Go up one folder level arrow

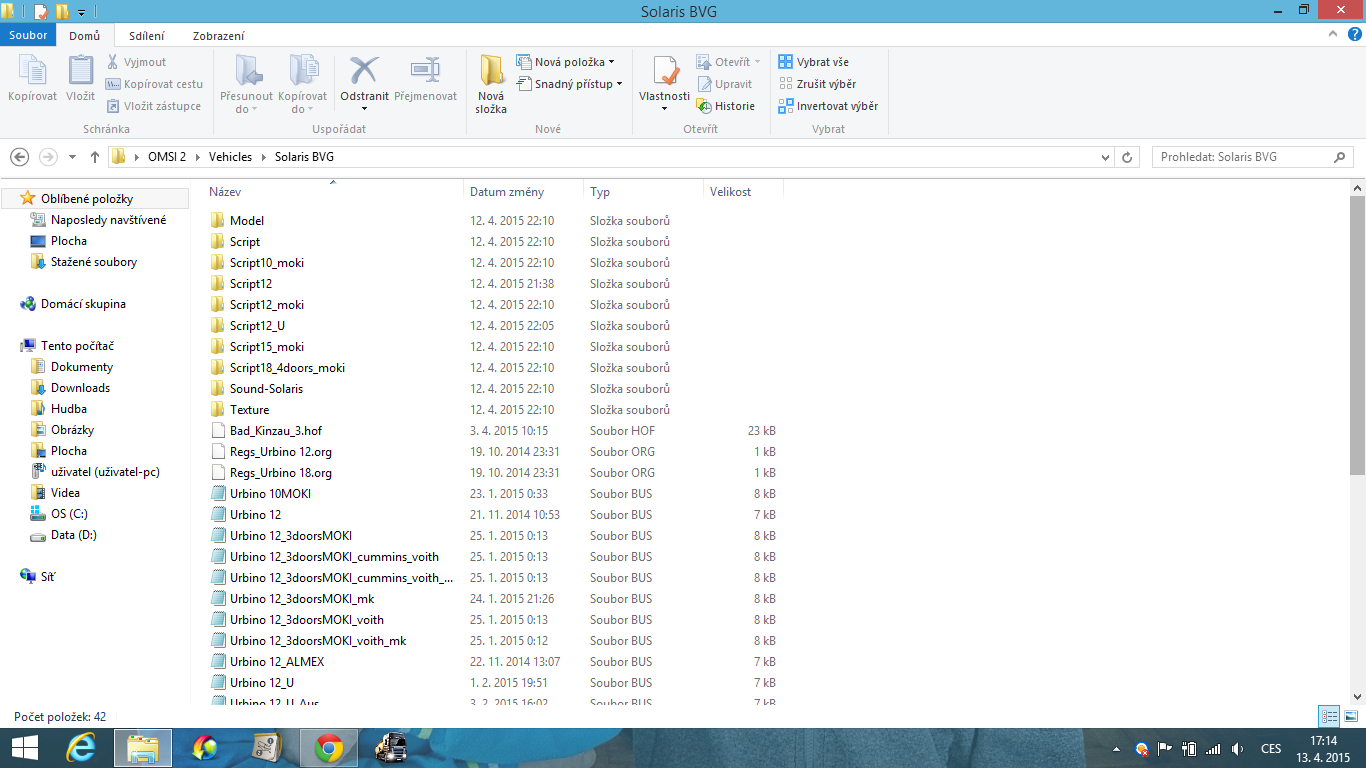tap(95, 157)
